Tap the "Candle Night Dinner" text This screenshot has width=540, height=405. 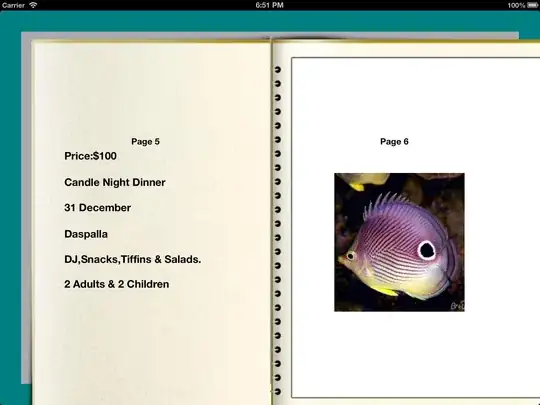[115, 182]
